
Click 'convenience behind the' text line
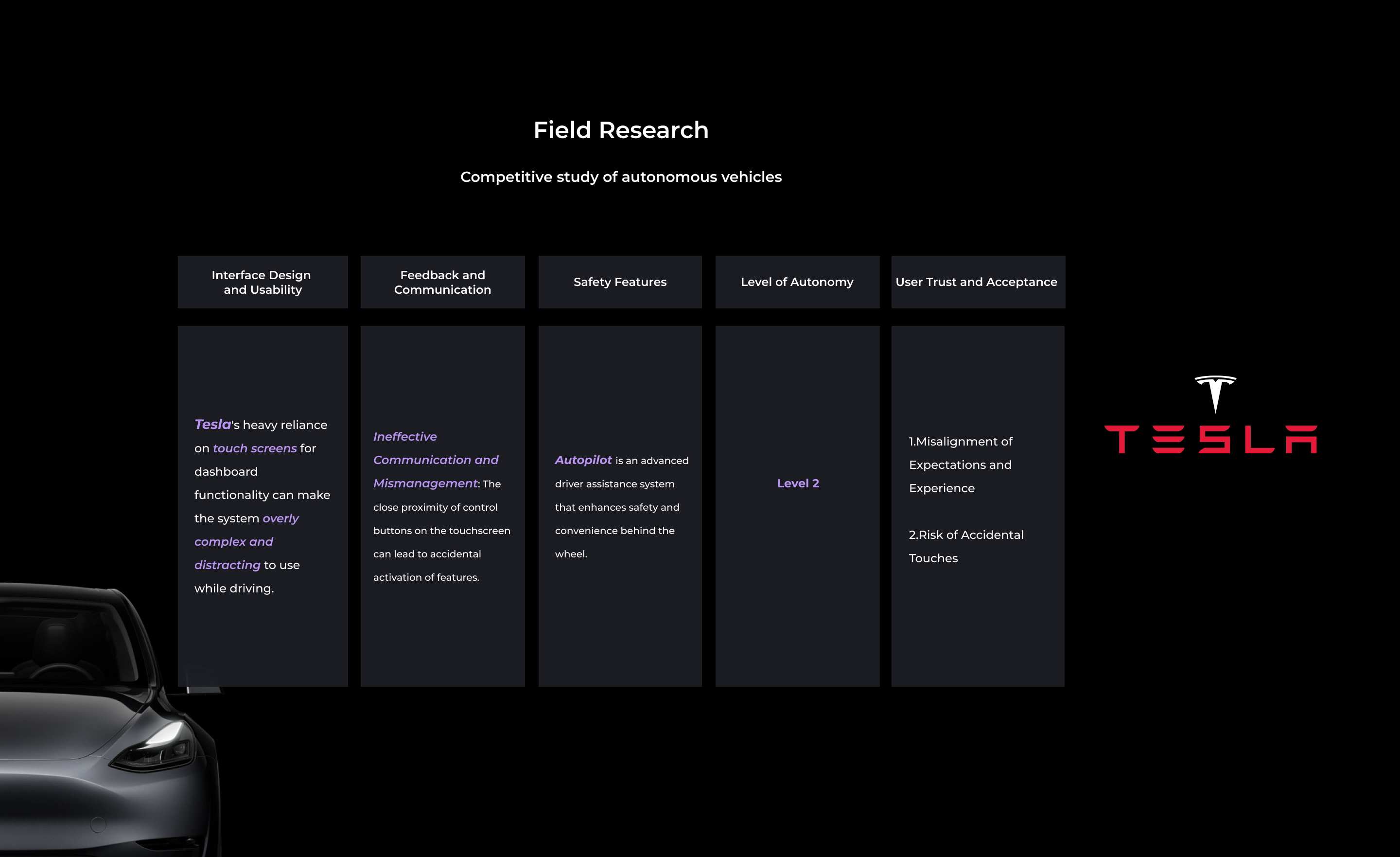[x=615, y=531]
